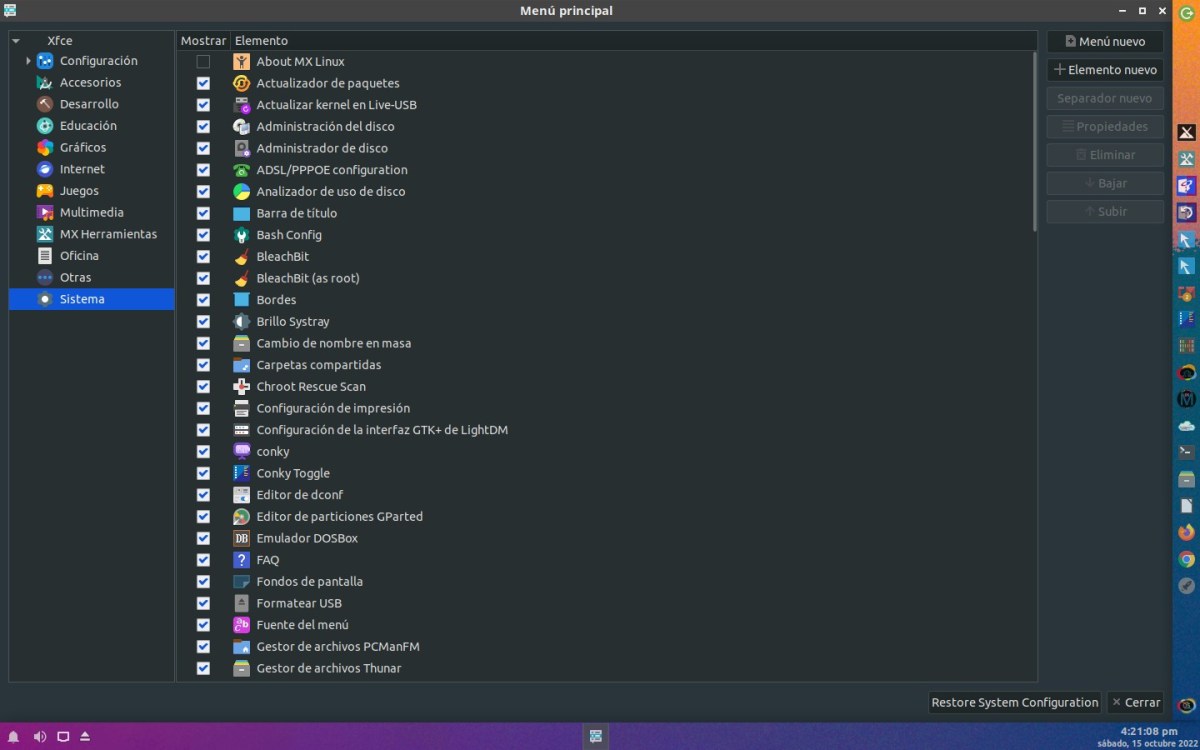Click the Emulador DOSBox icon
The height and width of the screenshot is (750, 1200).
point(241,538)
